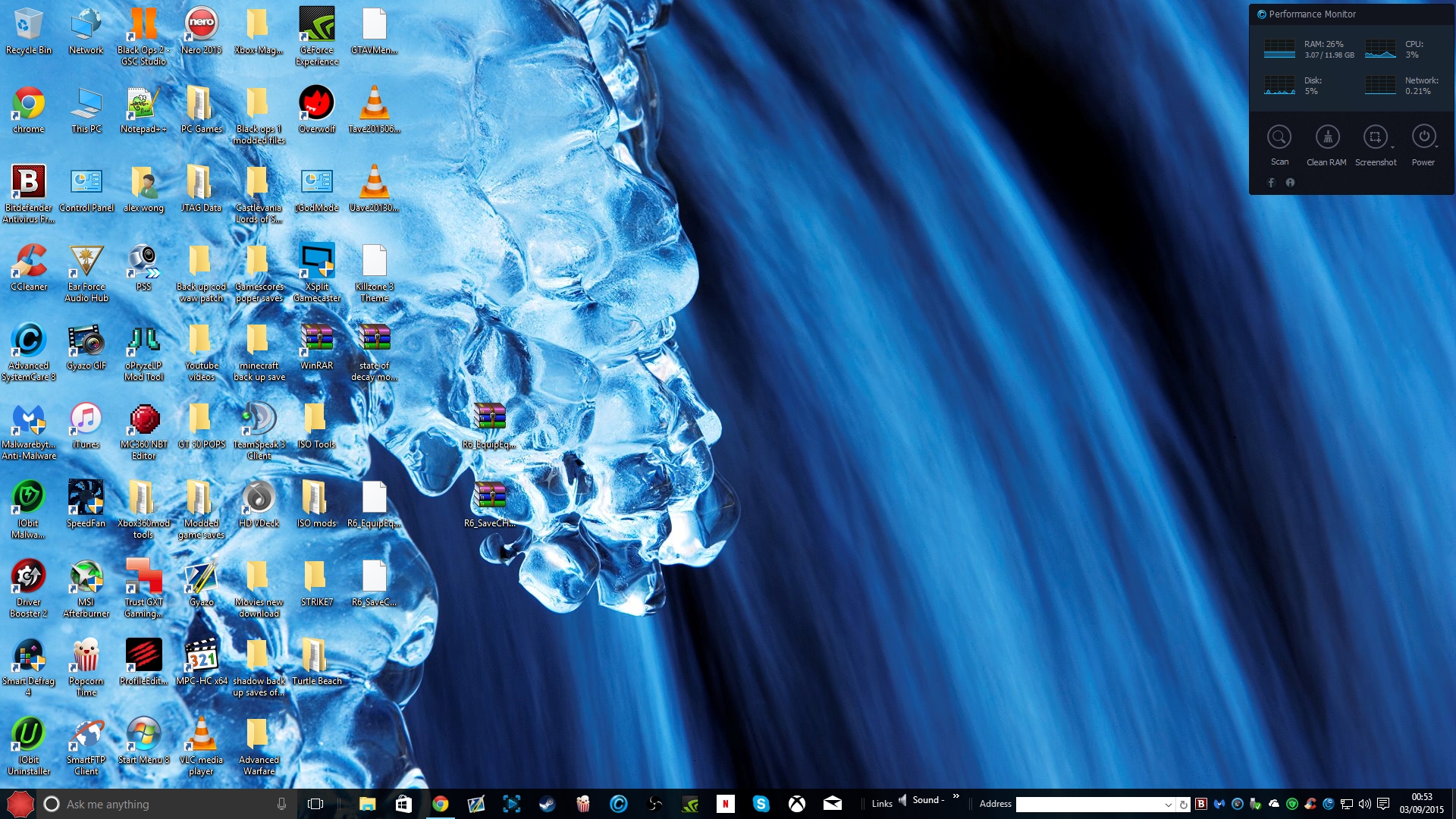Viewport: 1456px width, 819px height.
Task: Click the Links toolbar label
Action: pos(882,803)
